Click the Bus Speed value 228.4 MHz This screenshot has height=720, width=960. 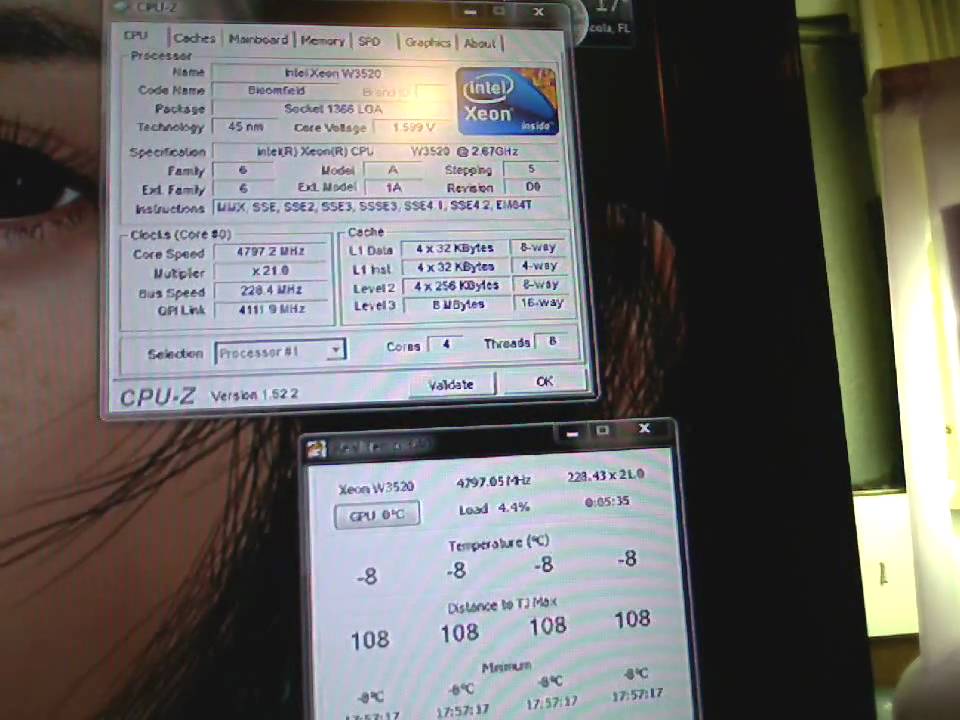pyautogui.click(x=271, y=290)
